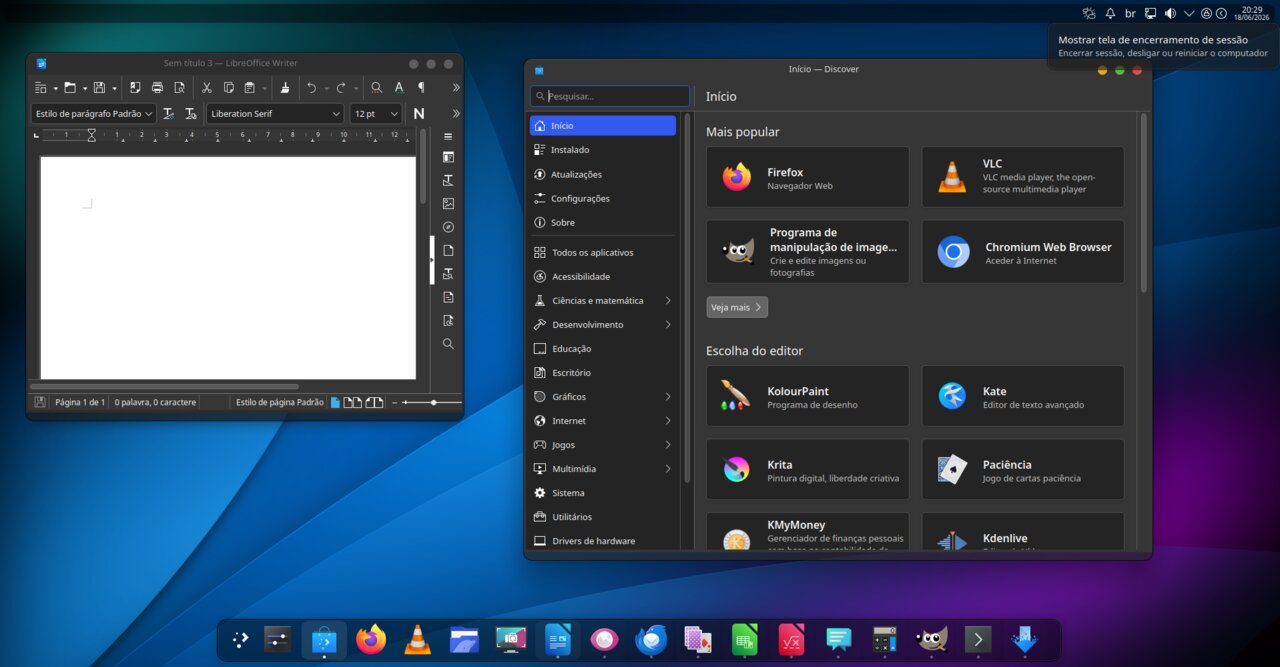Click the Discover content vertical scrollbar
This screenshot has width=1280, height=667.
click(1144, 204)
